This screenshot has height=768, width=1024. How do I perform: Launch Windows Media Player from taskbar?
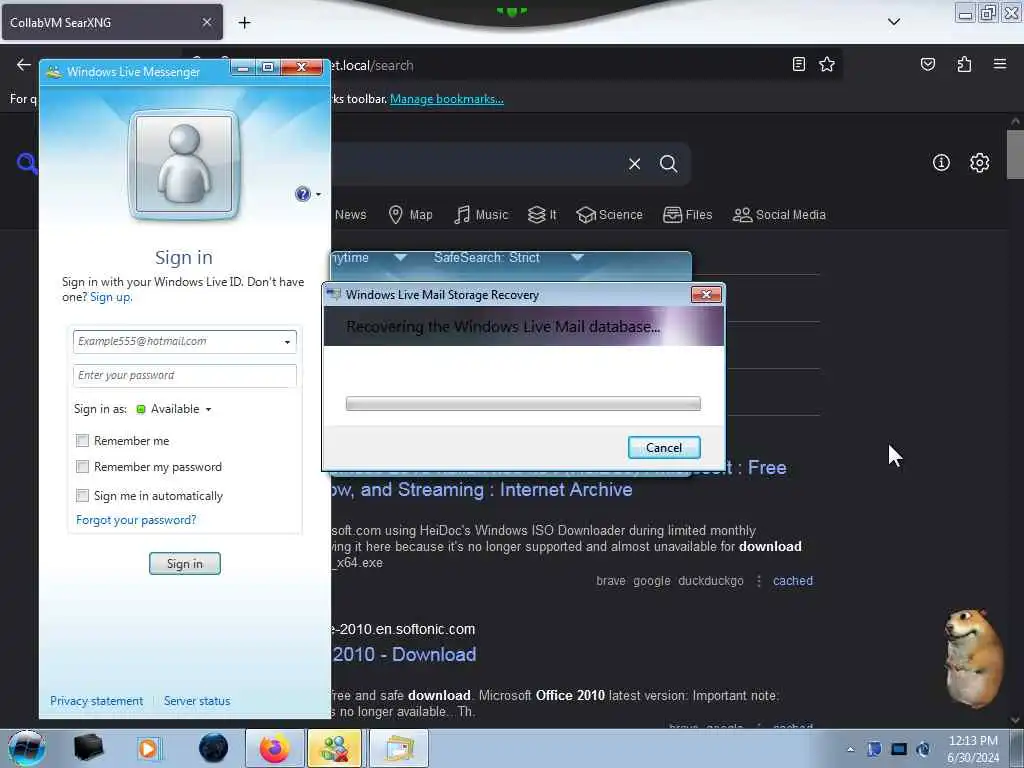(149, 749)
